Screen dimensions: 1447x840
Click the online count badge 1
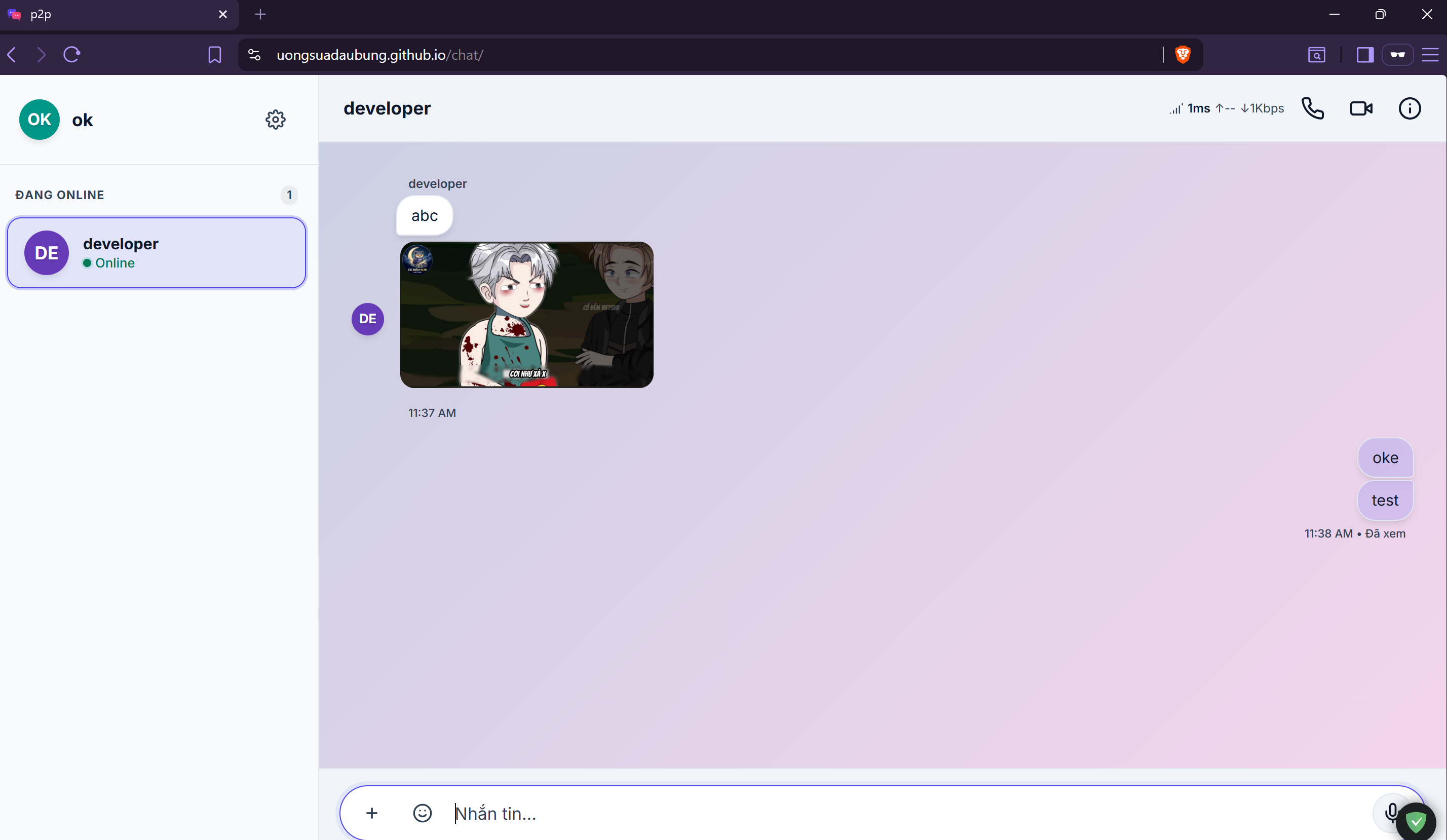coord(289,195)
